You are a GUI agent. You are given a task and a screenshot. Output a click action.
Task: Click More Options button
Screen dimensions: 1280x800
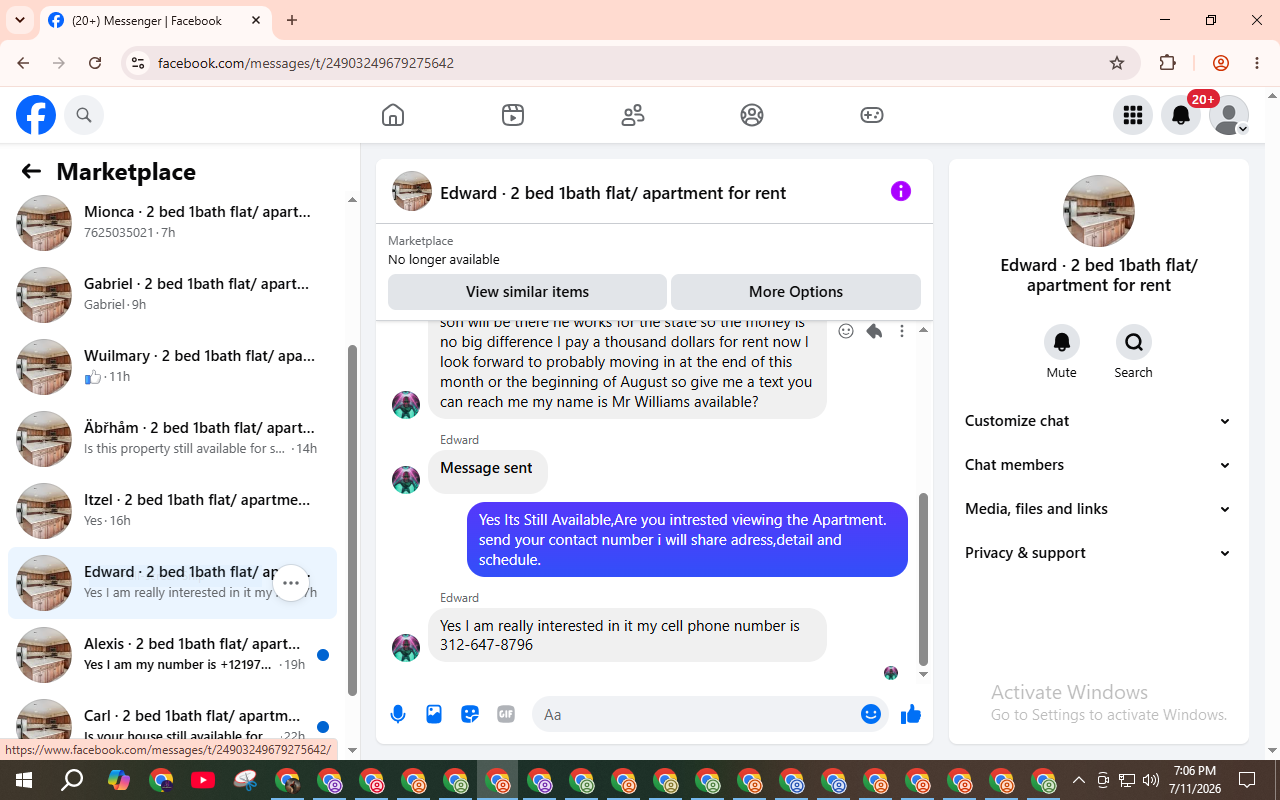pos(796,292)
